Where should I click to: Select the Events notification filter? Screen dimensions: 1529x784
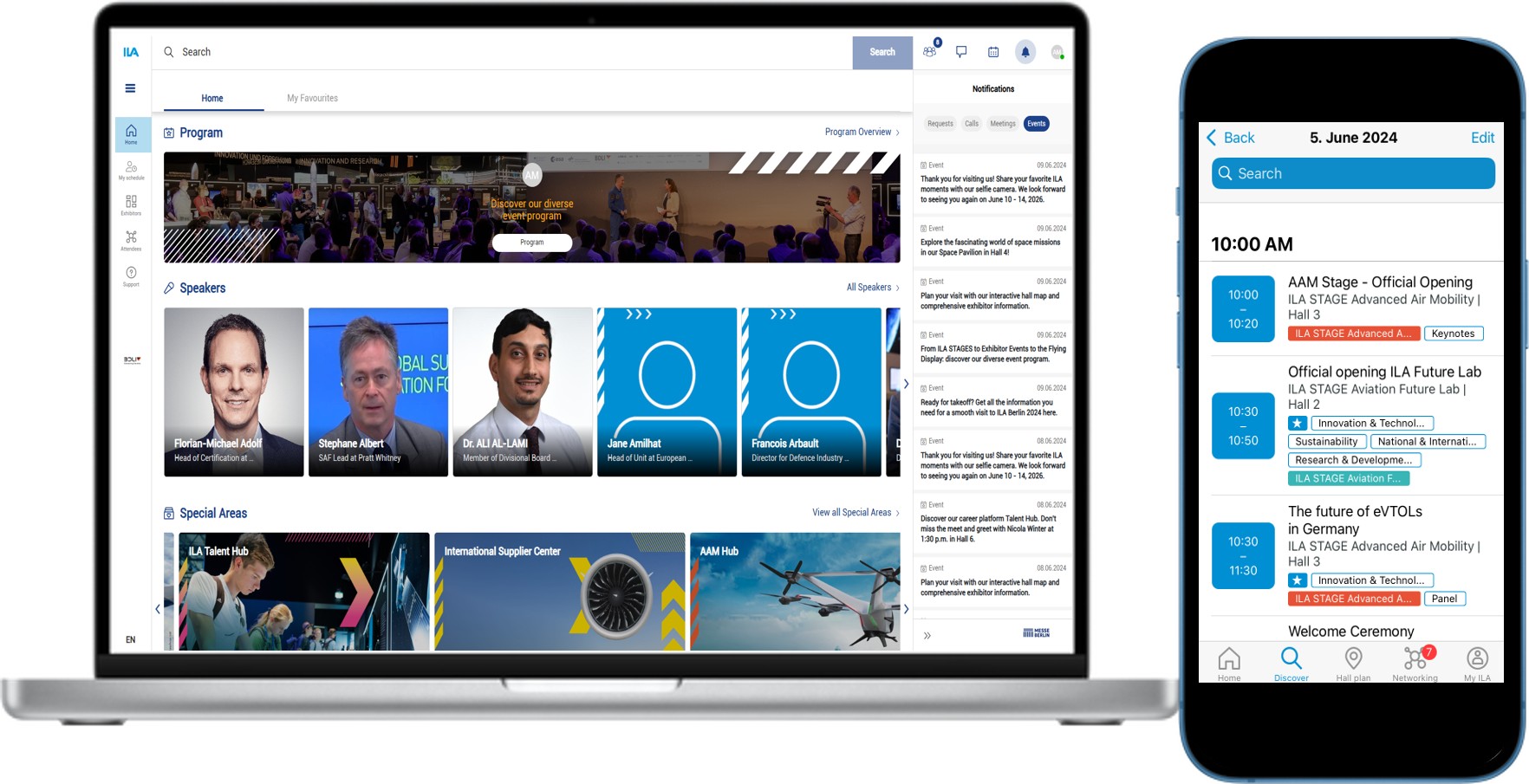[1036, 124]
